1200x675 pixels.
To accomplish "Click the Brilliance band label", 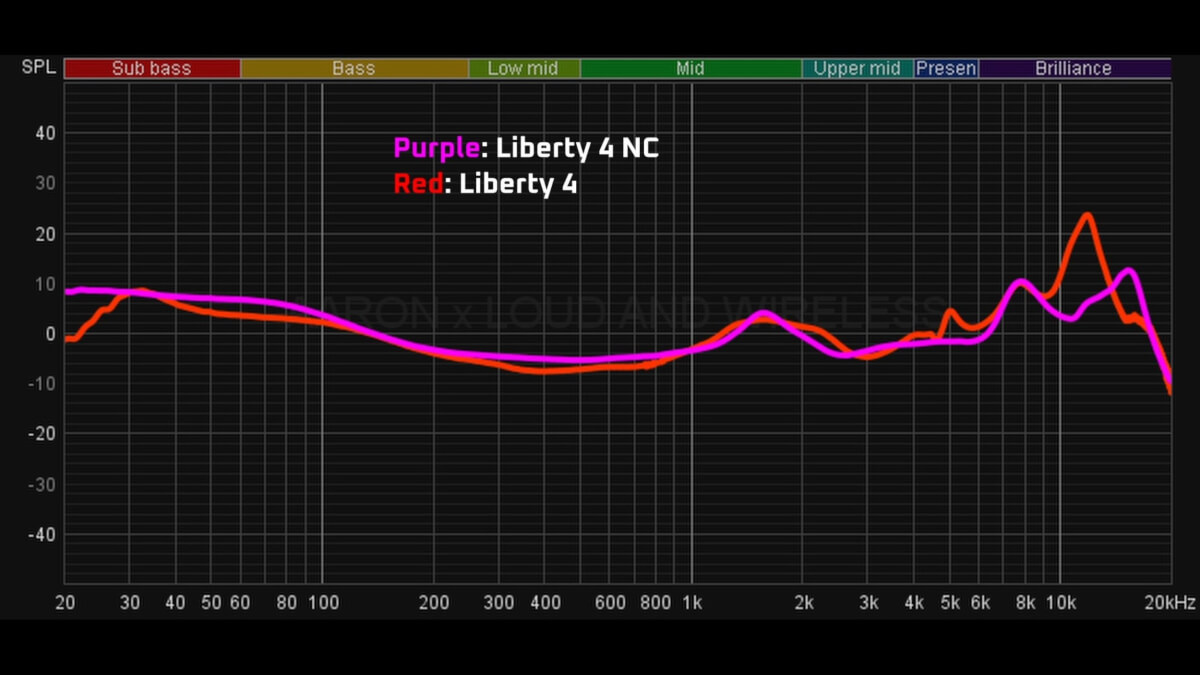I will coord(1074,69).
